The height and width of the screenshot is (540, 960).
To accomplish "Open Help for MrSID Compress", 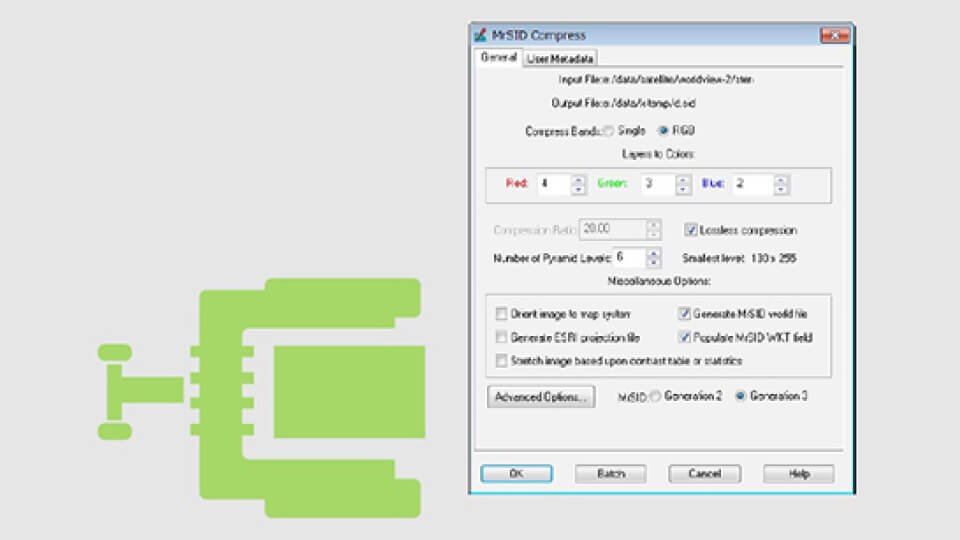I will [x=799, y=474].
